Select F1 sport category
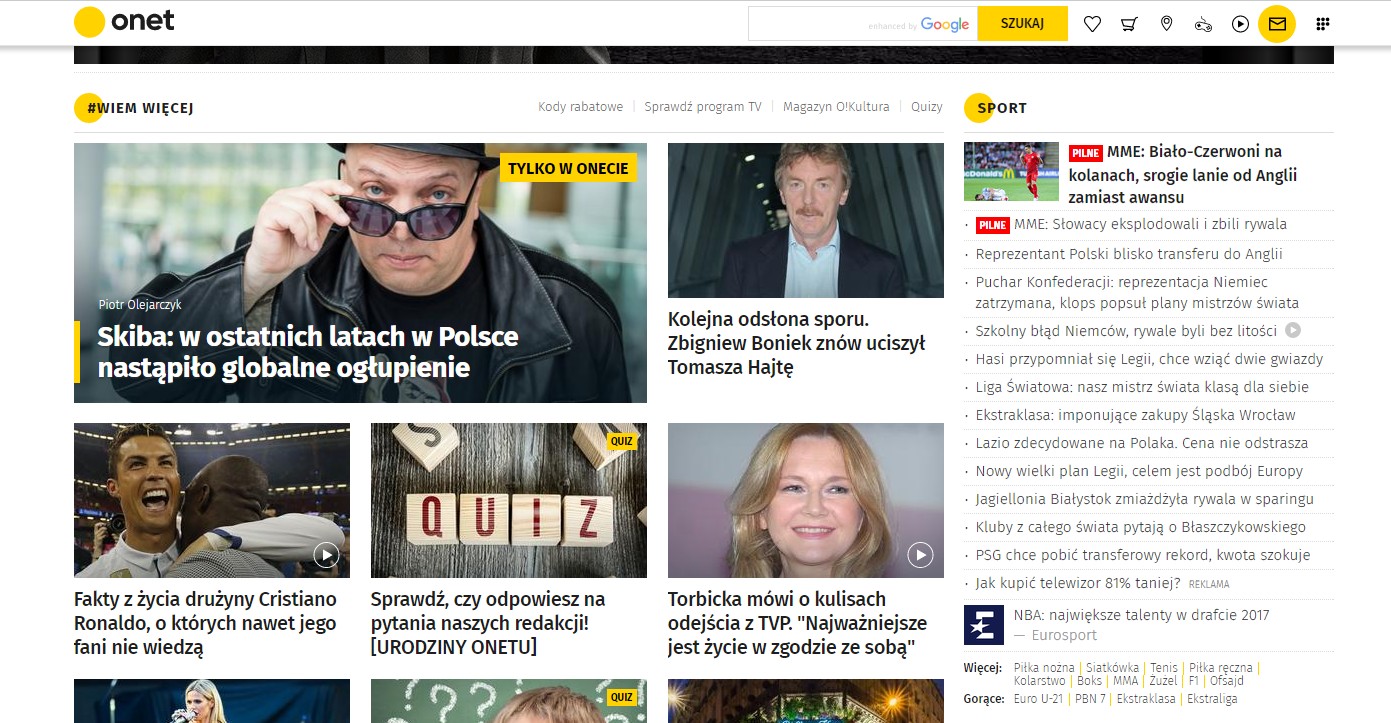Screen dimensions: 1391x723 tap(1193, 680)
